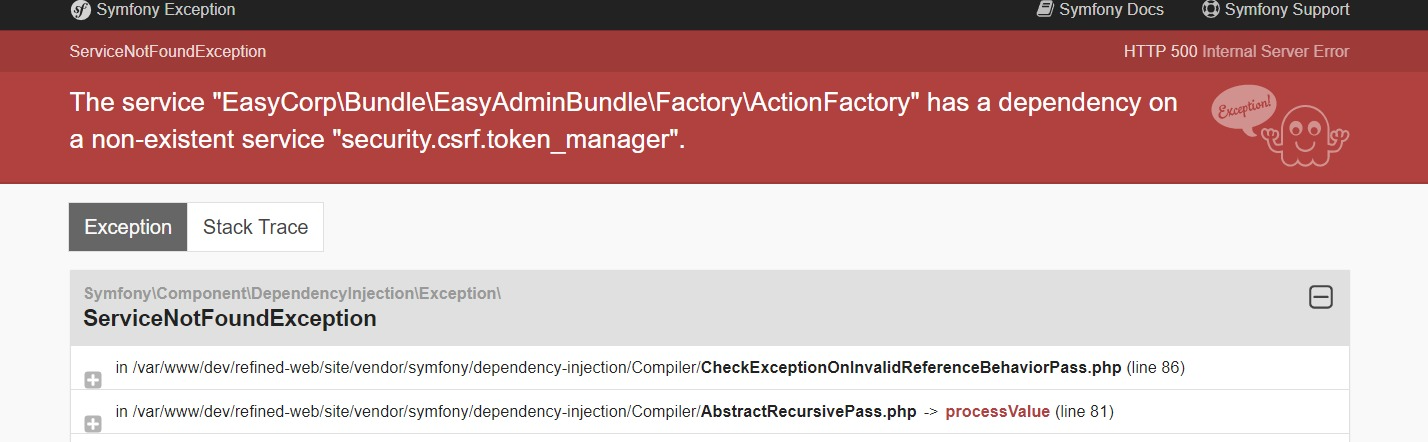Click the Symfony Exception header title
1428x442 pixels.
coord(166,9)
